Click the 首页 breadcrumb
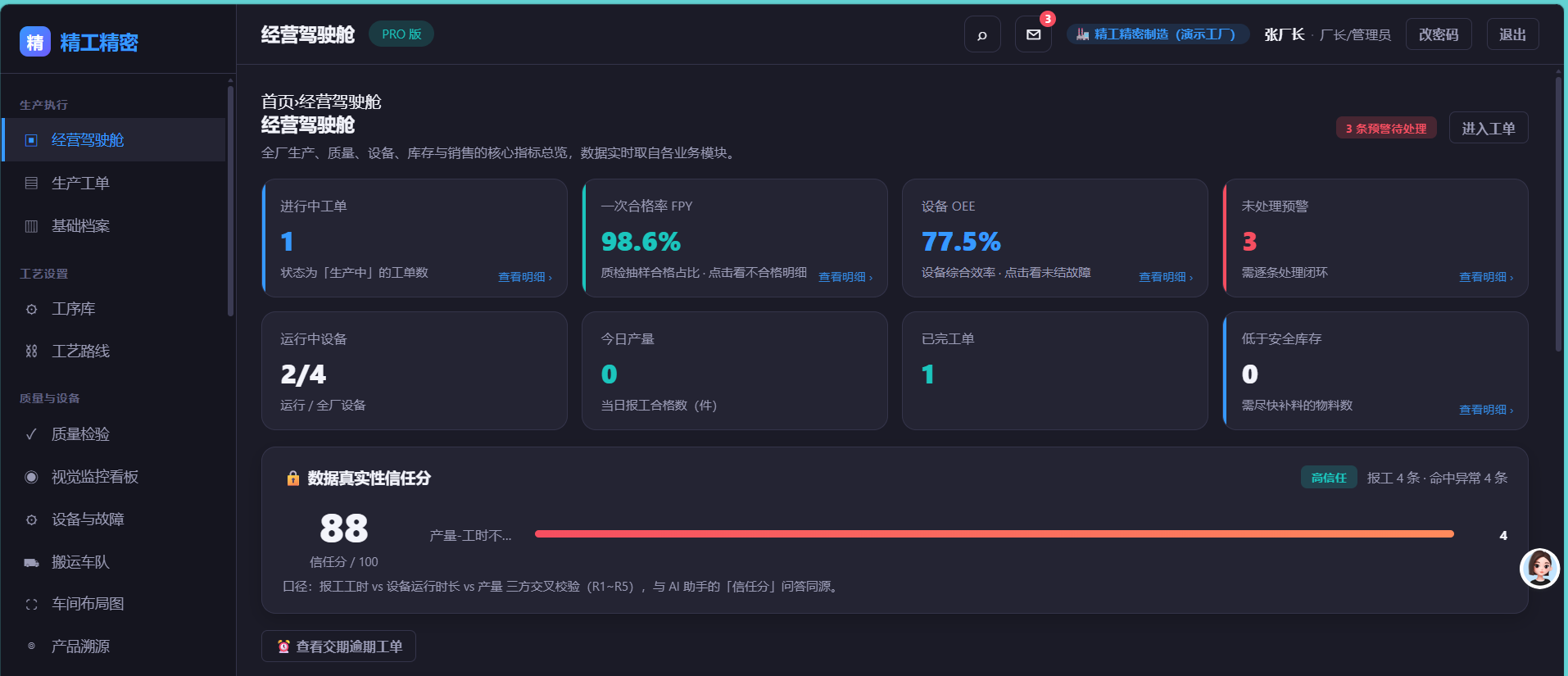 pos(277,102)
